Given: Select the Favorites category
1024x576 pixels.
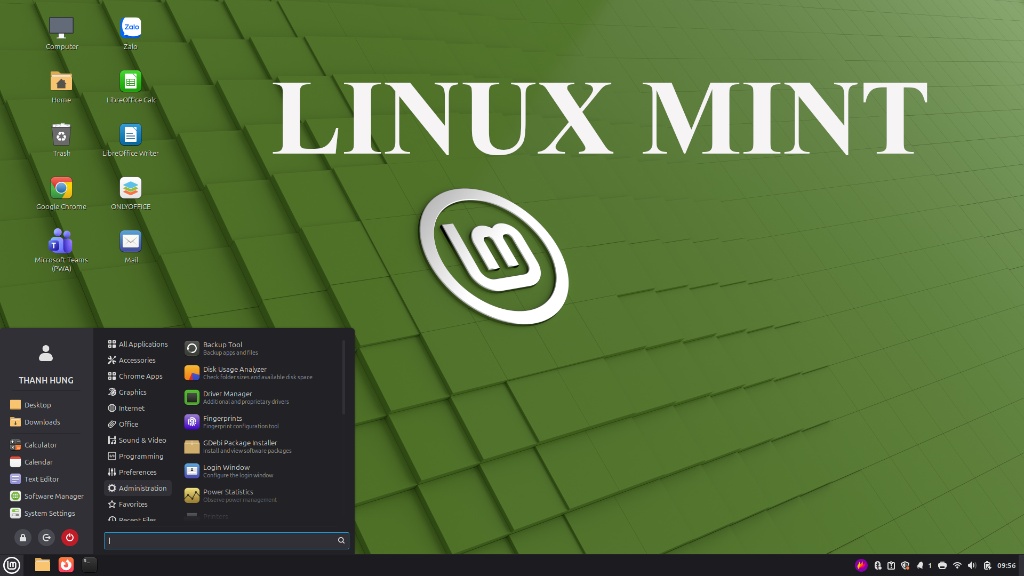Looking at the screenshot, I should (x=138, y=504).
